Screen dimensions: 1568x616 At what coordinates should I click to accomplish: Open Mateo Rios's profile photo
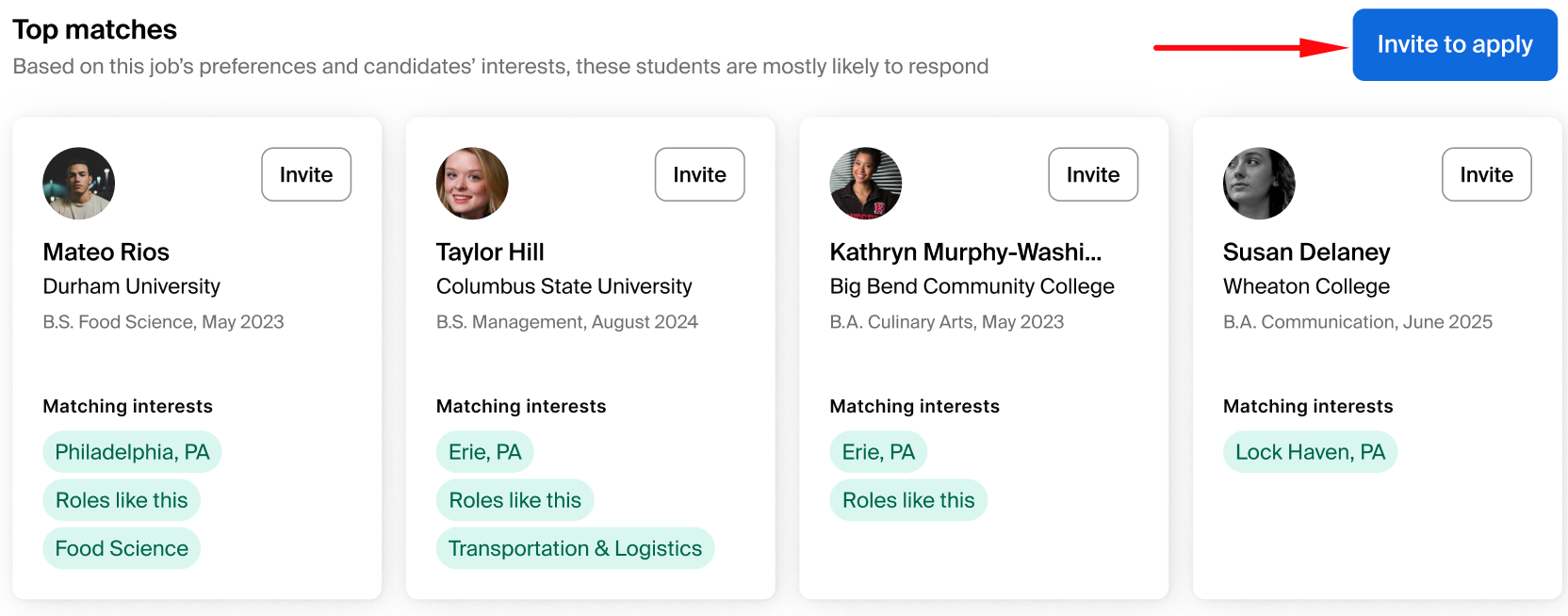click(x=78, y=184)
